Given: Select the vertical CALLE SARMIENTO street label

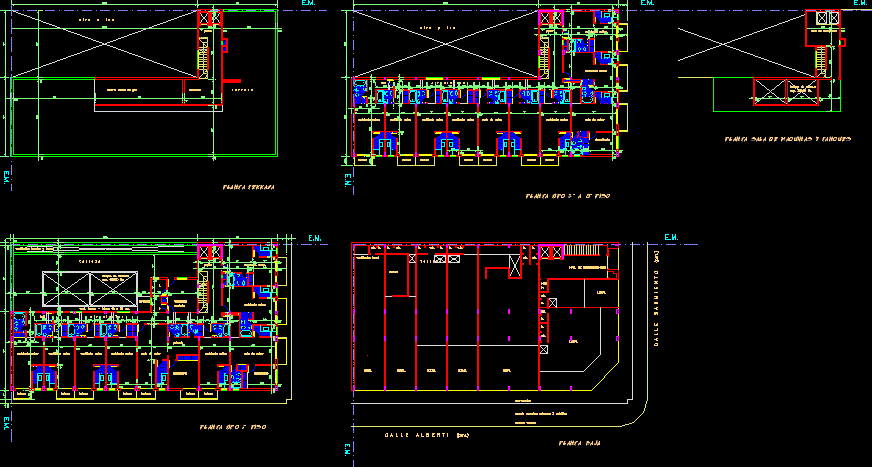Looking at the screenshot, I should [657, 299].
